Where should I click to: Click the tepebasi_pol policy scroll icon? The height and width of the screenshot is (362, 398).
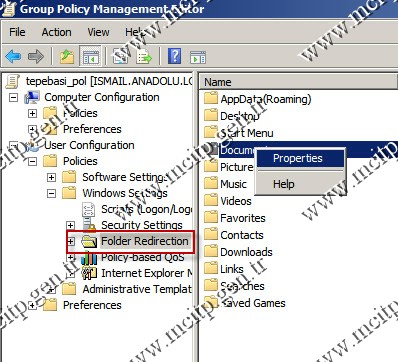tap(13, 81)
